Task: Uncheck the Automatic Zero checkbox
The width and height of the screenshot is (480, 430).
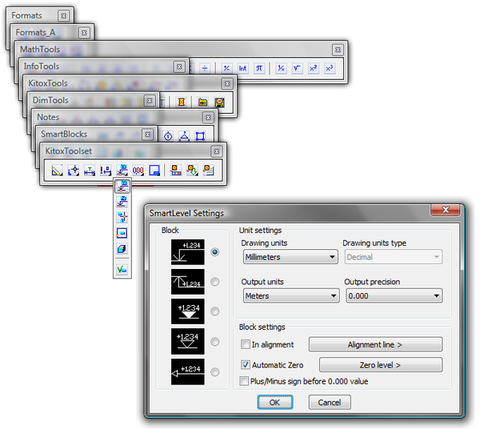Action: pos(245,365)
